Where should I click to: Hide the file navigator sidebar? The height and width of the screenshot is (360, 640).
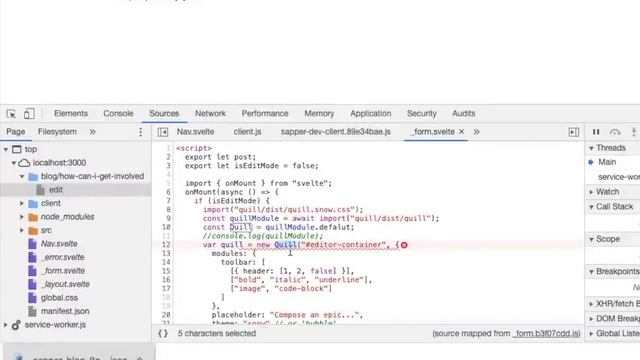point(163,132)
